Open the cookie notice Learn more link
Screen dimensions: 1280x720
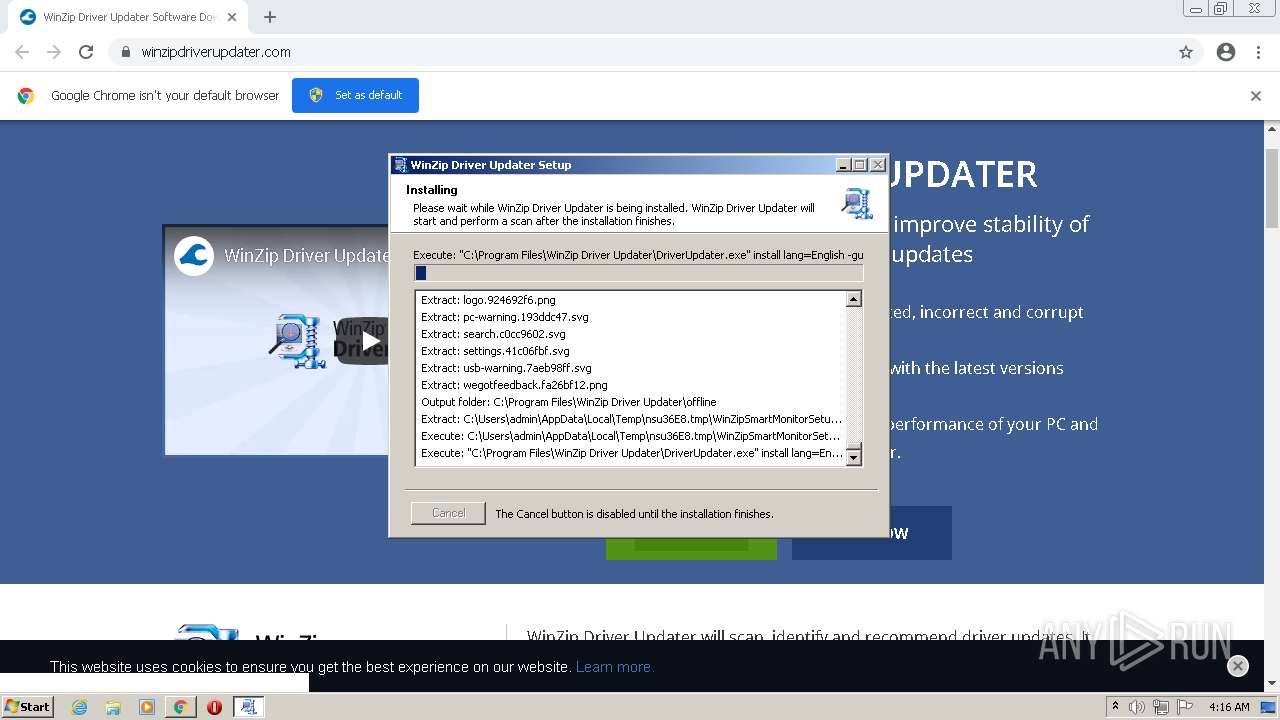614,667
